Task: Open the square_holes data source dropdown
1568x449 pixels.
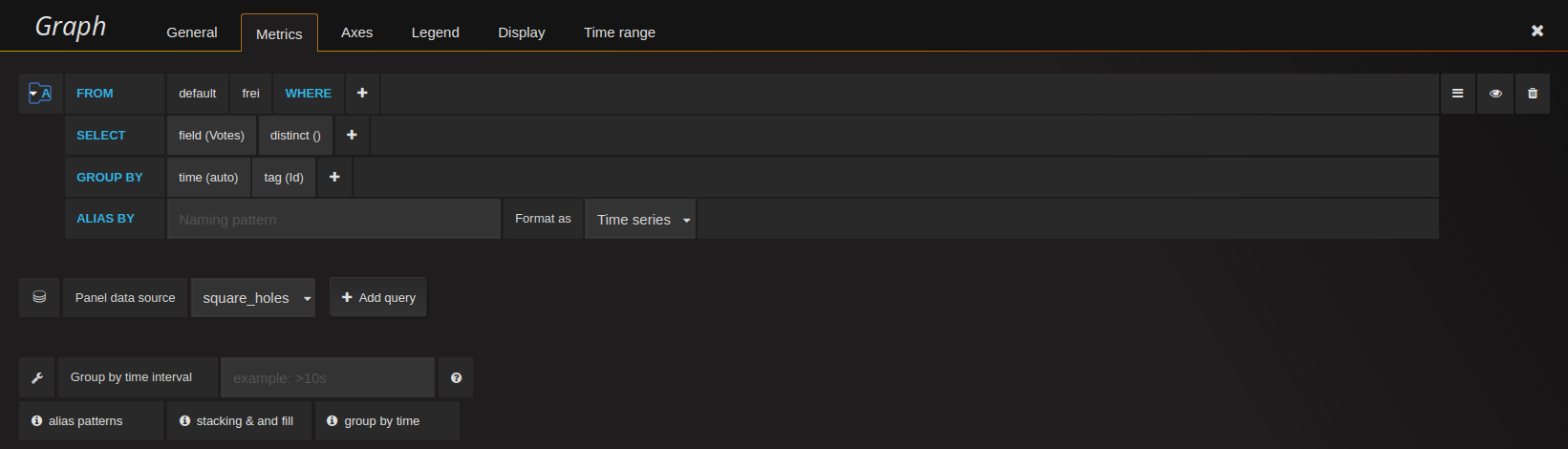Action: (x=253, y=298)
